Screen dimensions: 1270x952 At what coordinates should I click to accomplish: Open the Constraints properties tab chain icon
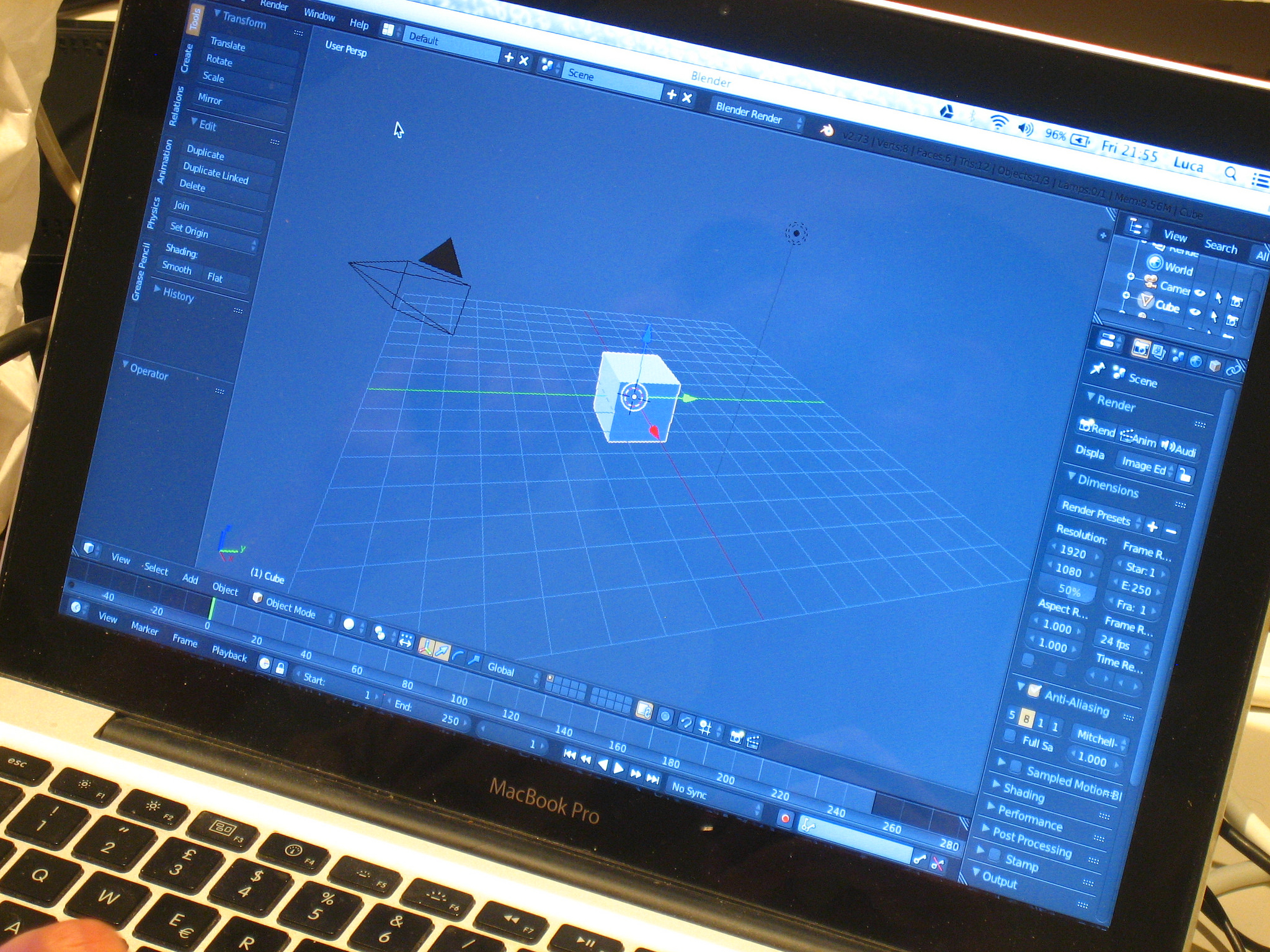[x=1233, y=369]
